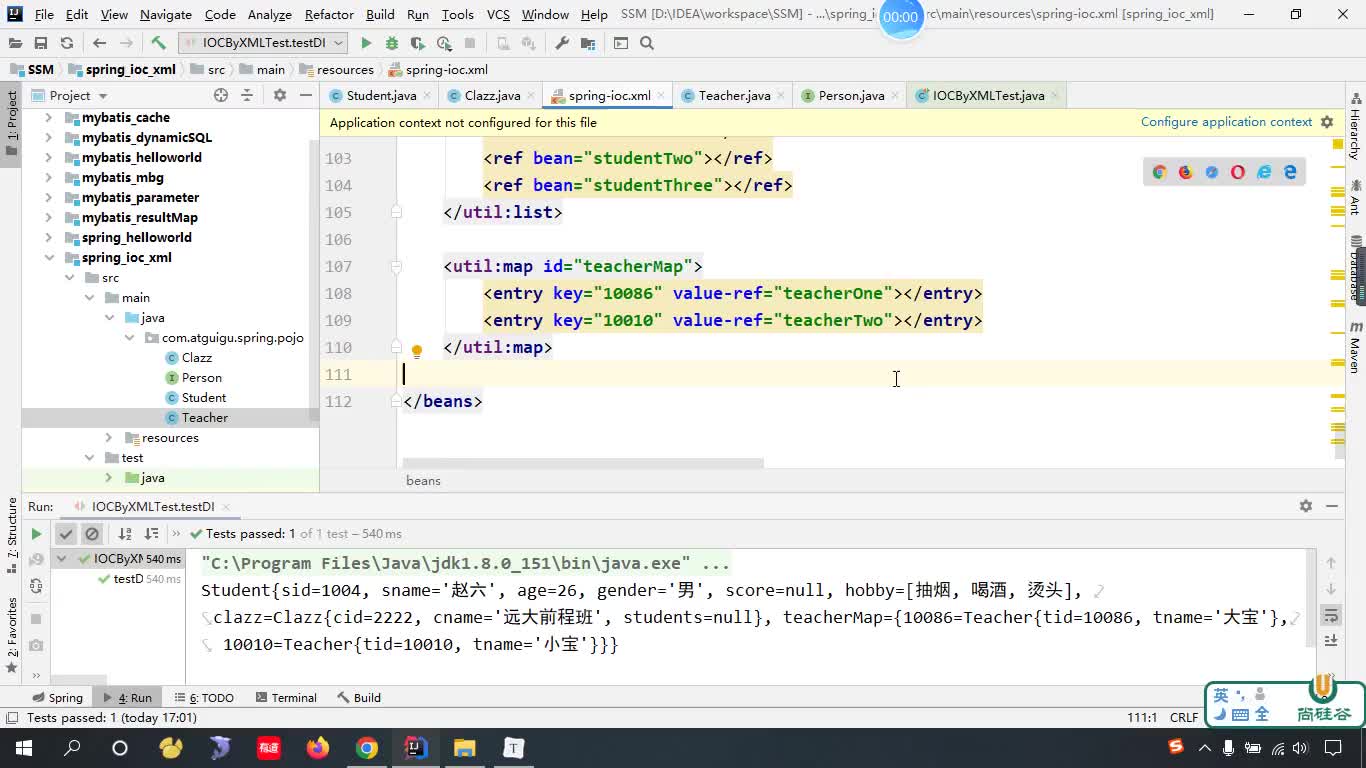This screenshot has width=1366, height=768.
Task: Open Chrome from Windows taskbar
Action: click(x=367, y=748)
